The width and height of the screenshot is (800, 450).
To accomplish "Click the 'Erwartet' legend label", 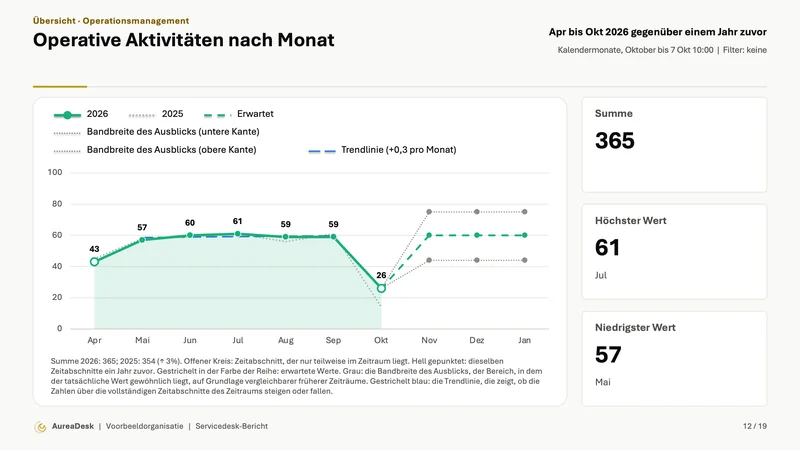I will [255, 114].
